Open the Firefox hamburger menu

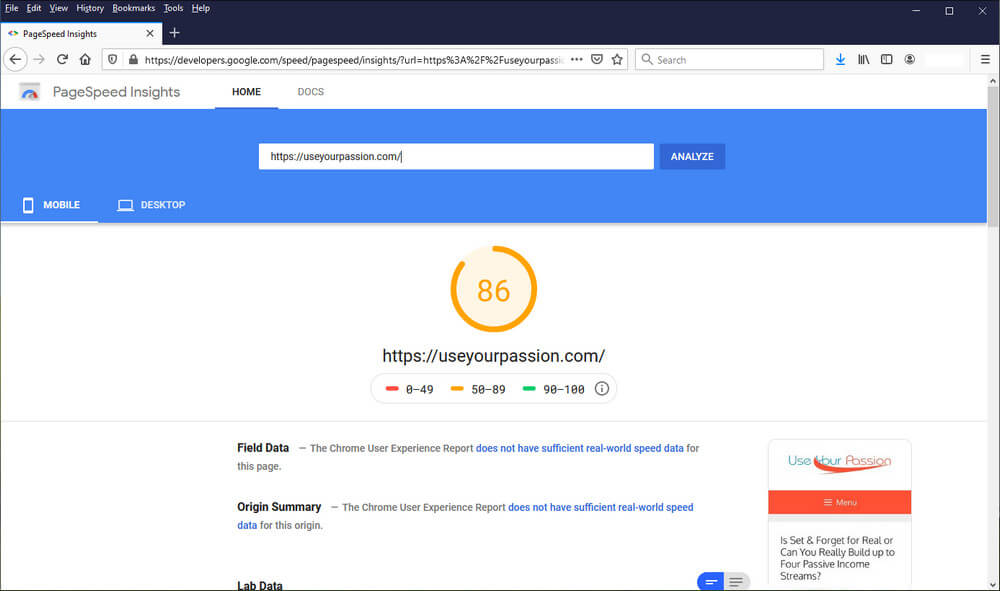click(x=985, y=59)
